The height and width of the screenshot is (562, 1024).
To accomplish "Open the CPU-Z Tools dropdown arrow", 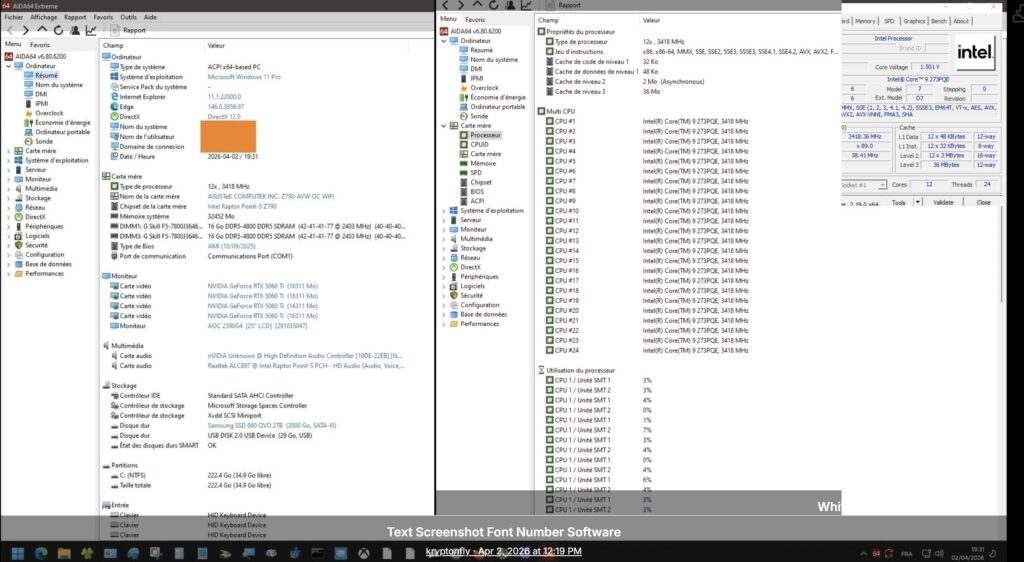I will coord(918,202).
